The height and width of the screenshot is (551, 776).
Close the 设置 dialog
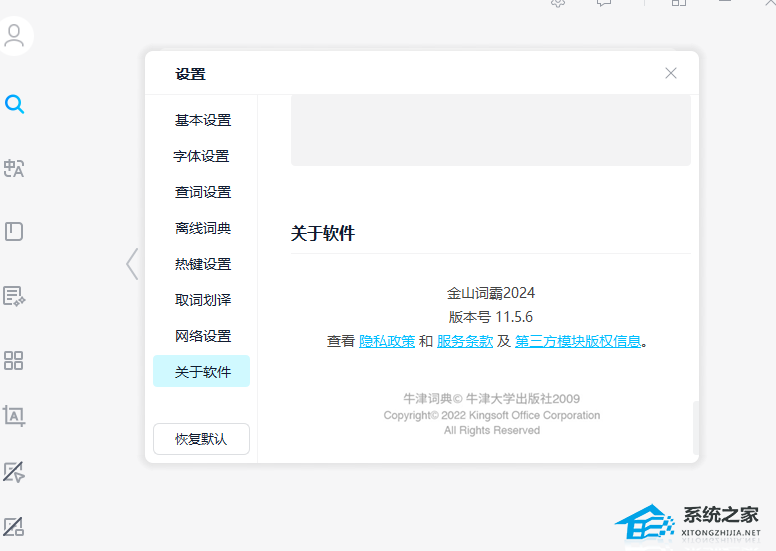coord(671,73)
